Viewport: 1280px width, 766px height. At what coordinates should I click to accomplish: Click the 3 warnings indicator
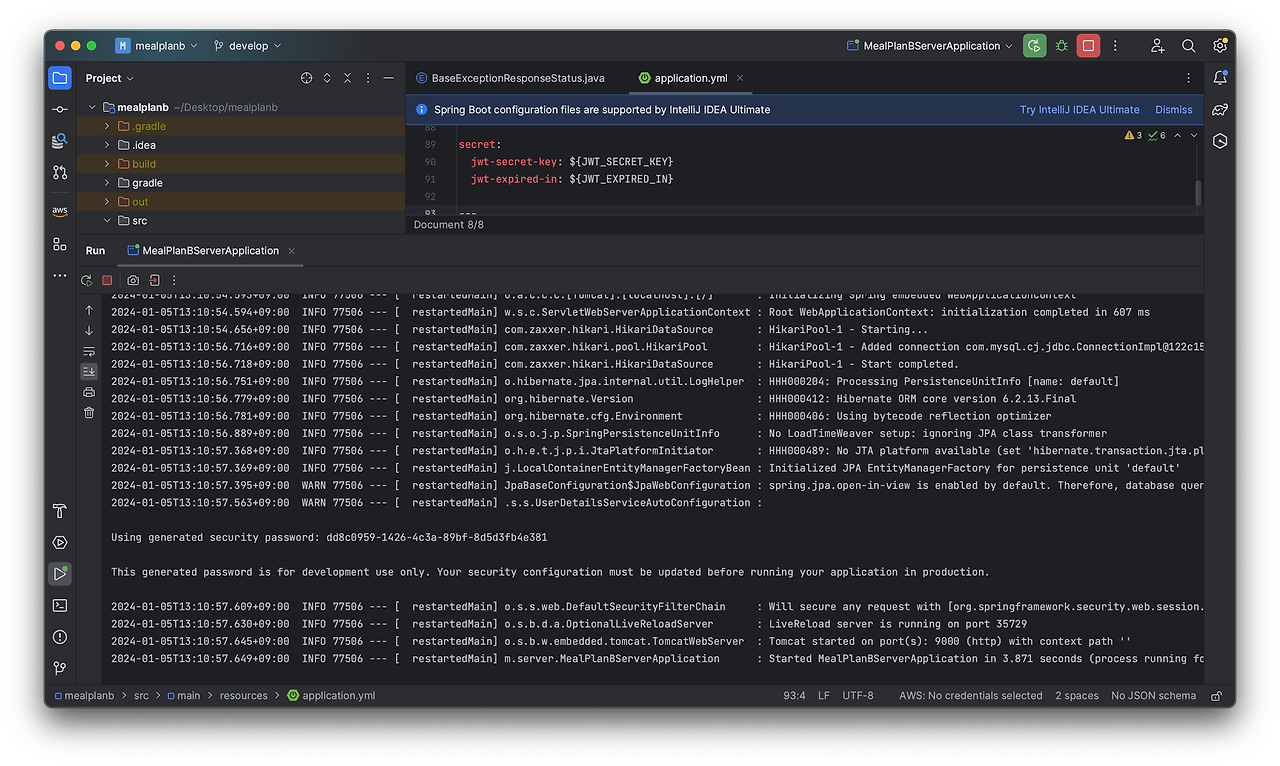pyautogui.click(x=1133, y=135)
